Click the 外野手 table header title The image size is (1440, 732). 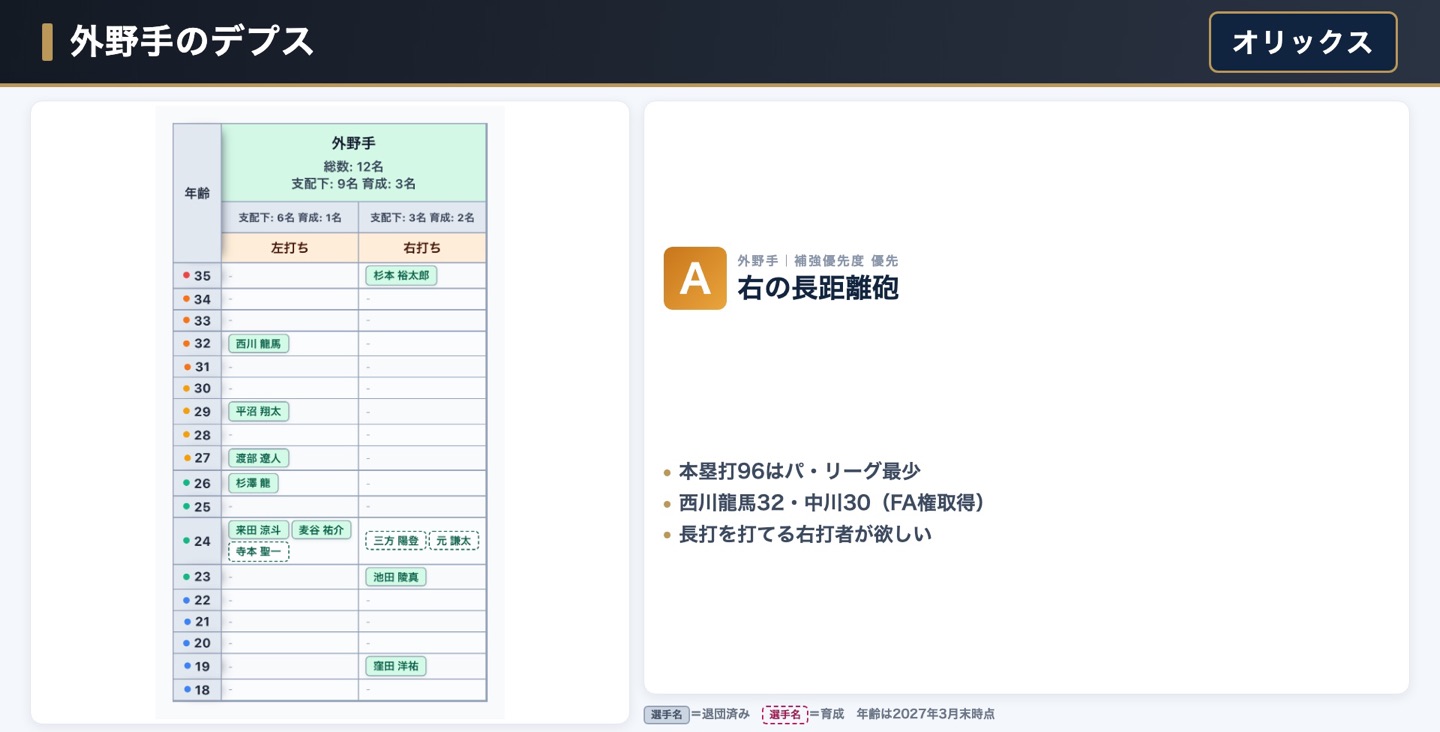(x=354, y=143)
